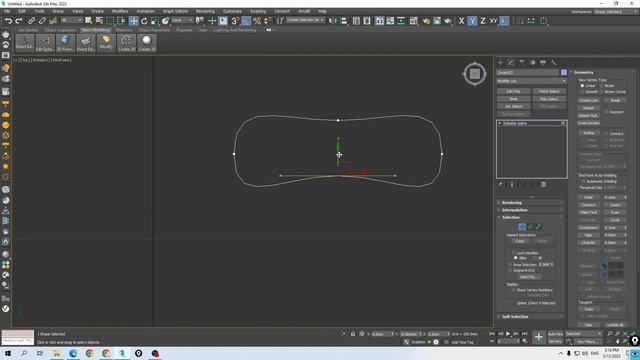Expand the Soft Selection rollout
Screen dimensions: 640x360
pos(530,316)
